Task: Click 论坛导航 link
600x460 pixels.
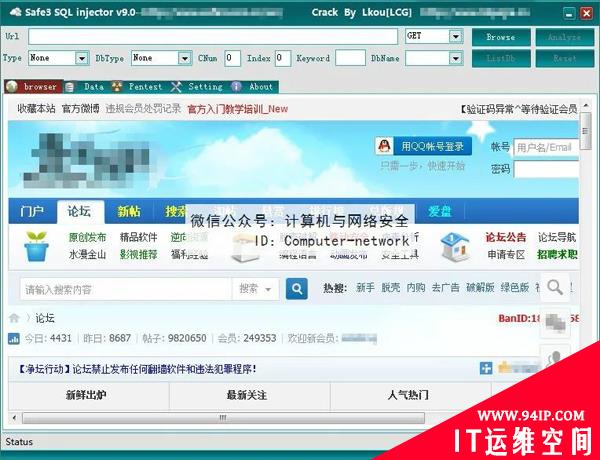Action: pos(557,238)
